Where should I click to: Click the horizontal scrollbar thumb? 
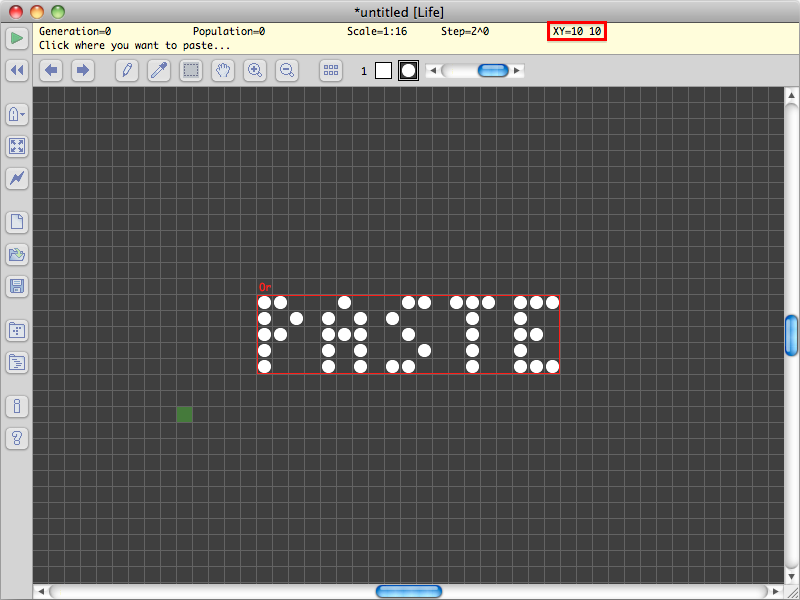pos(409,591)
